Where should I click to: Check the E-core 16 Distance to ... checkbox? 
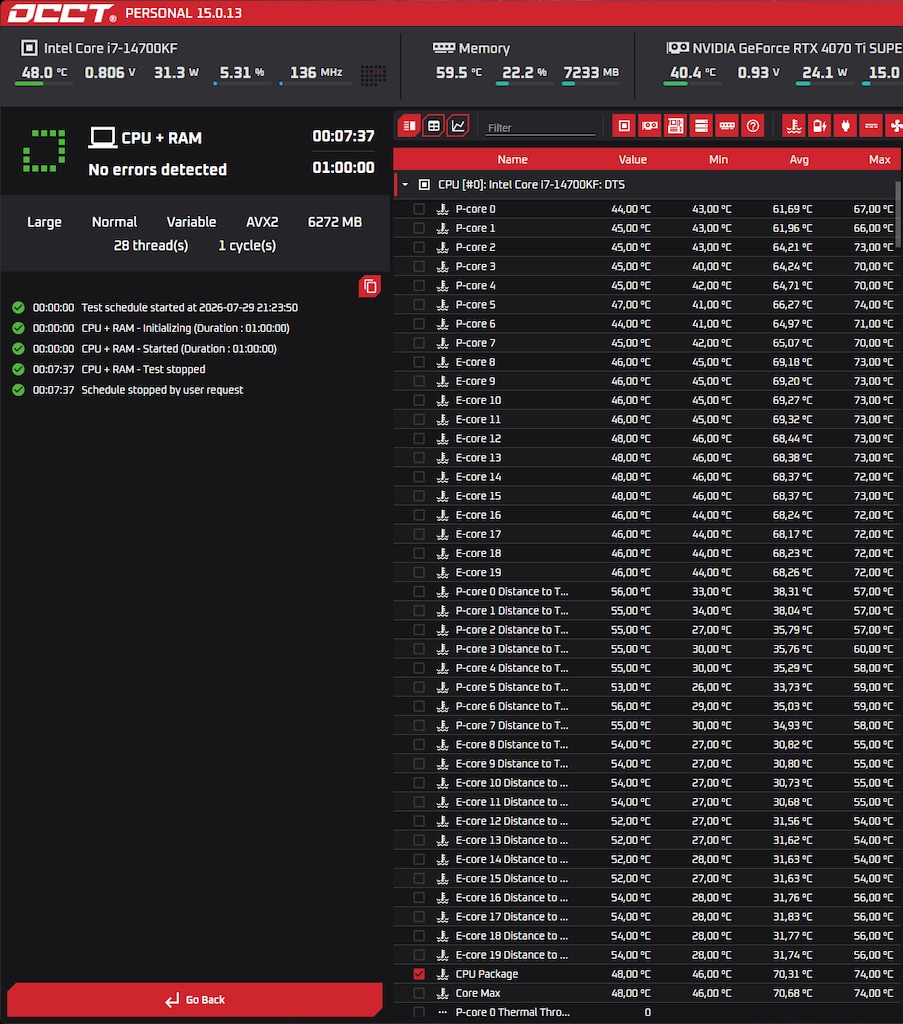[x=419, y=898]
